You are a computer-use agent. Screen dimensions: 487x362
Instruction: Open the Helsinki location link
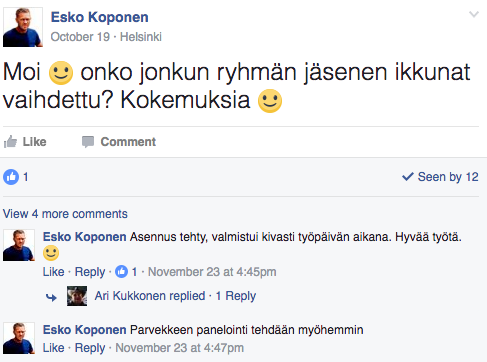coord(141,37)
